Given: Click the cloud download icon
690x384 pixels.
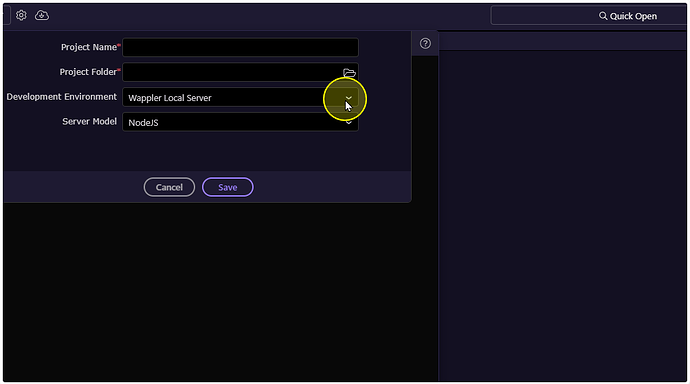Looking at the screenshot, I should click(42, 15).
